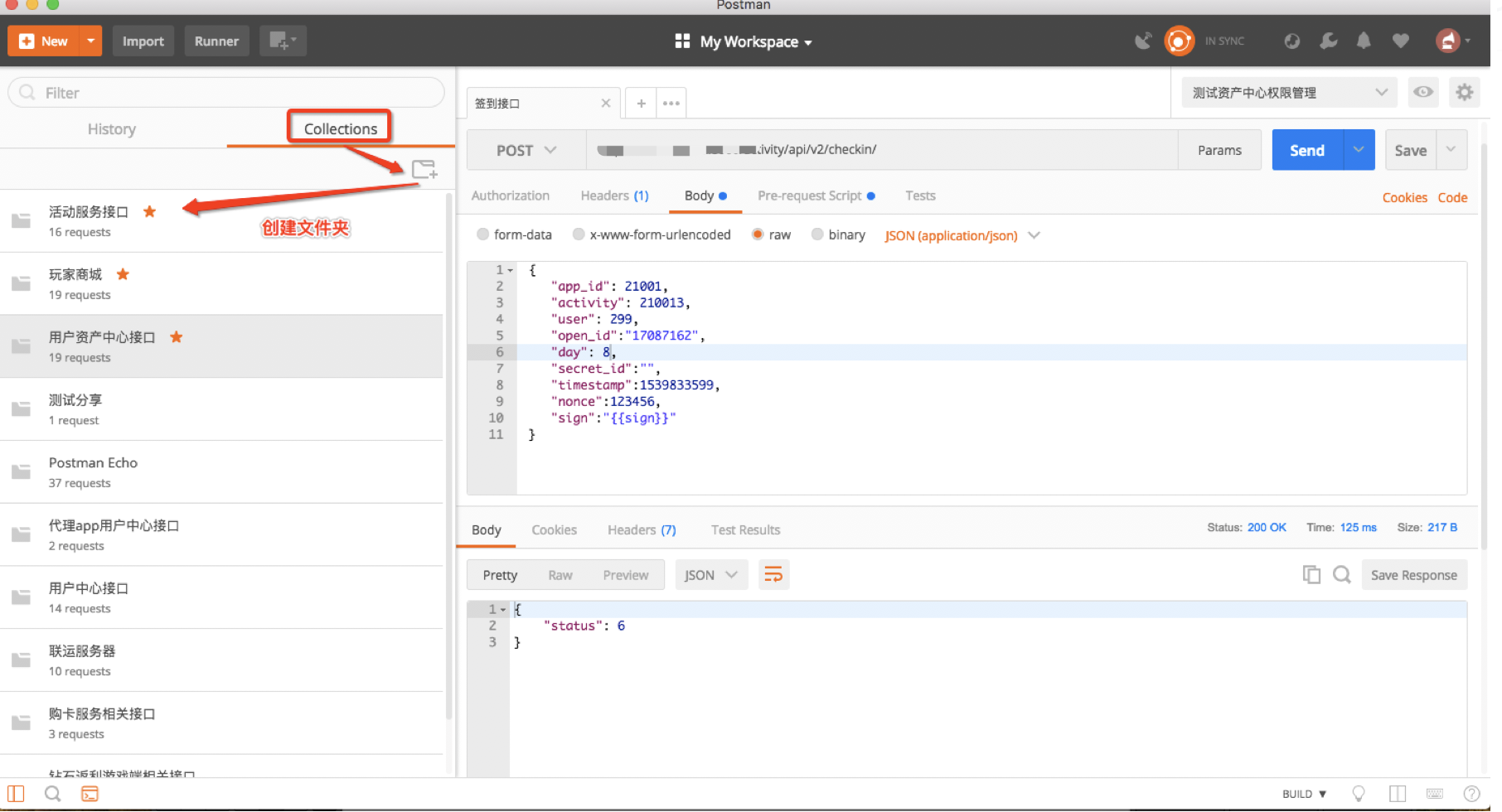
Task: Open the Postman Echo collection
Action: pyautogui.click(x=221, y=471)
